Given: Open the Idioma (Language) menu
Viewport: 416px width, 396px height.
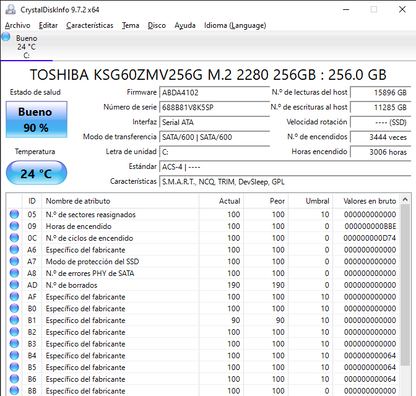Looking at the screenshot, I should coord(235,25).
